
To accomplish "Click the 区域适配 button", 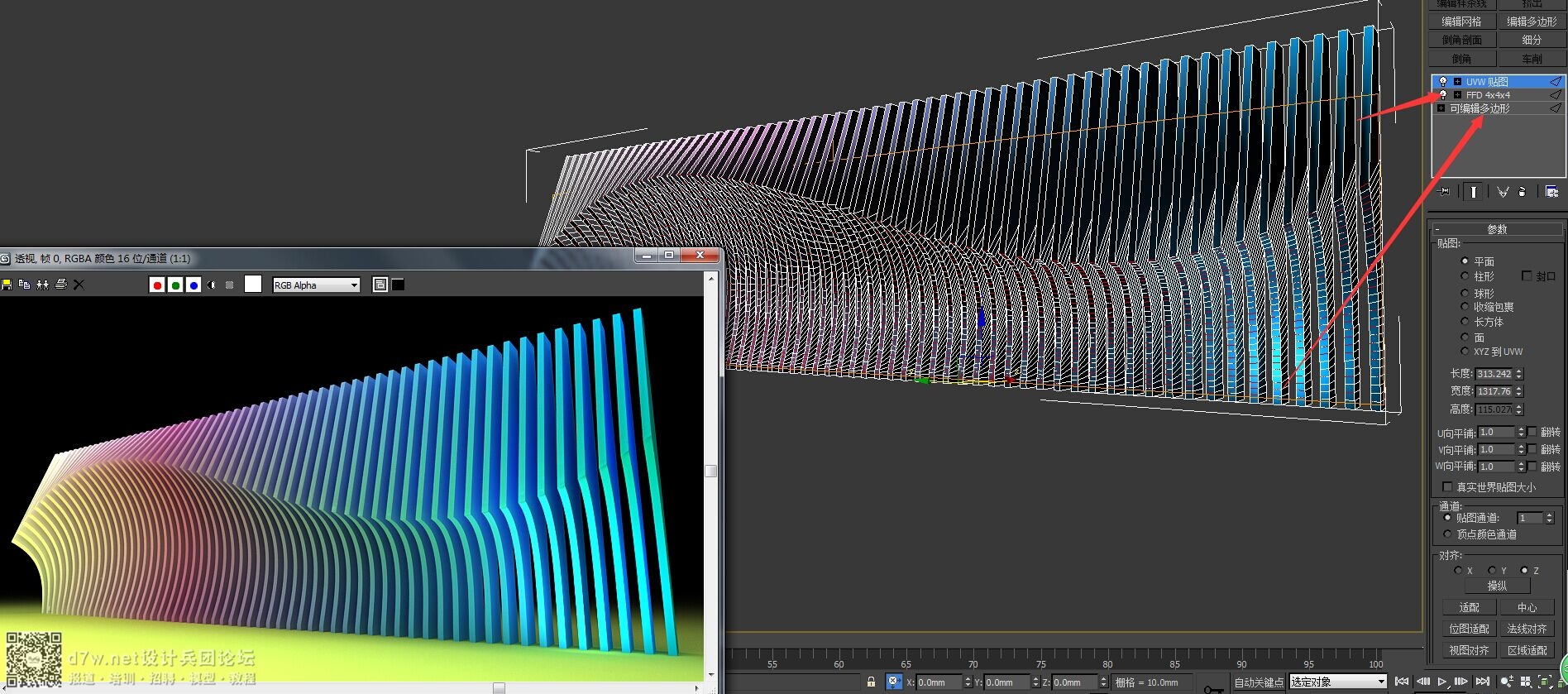I will pos(1527,651).
